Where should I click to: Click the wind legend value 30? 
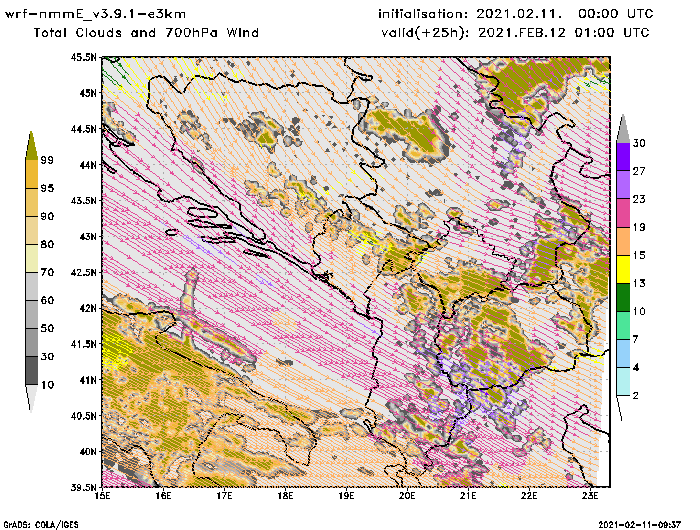639,143
